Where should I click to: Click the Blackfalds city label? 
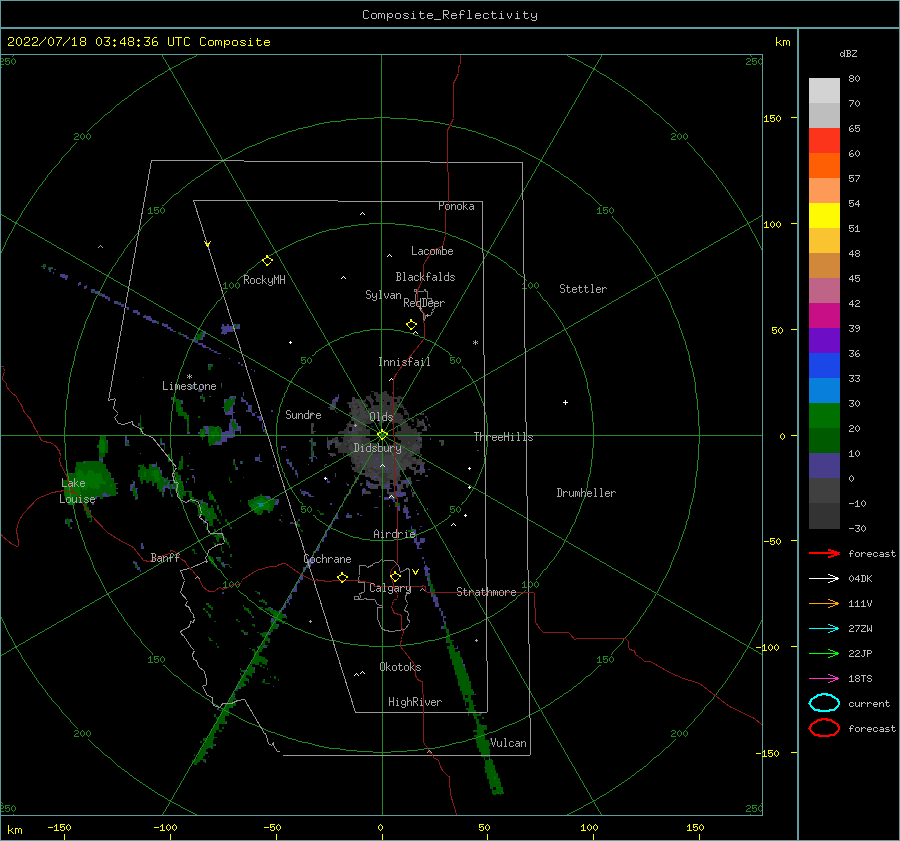425,277
